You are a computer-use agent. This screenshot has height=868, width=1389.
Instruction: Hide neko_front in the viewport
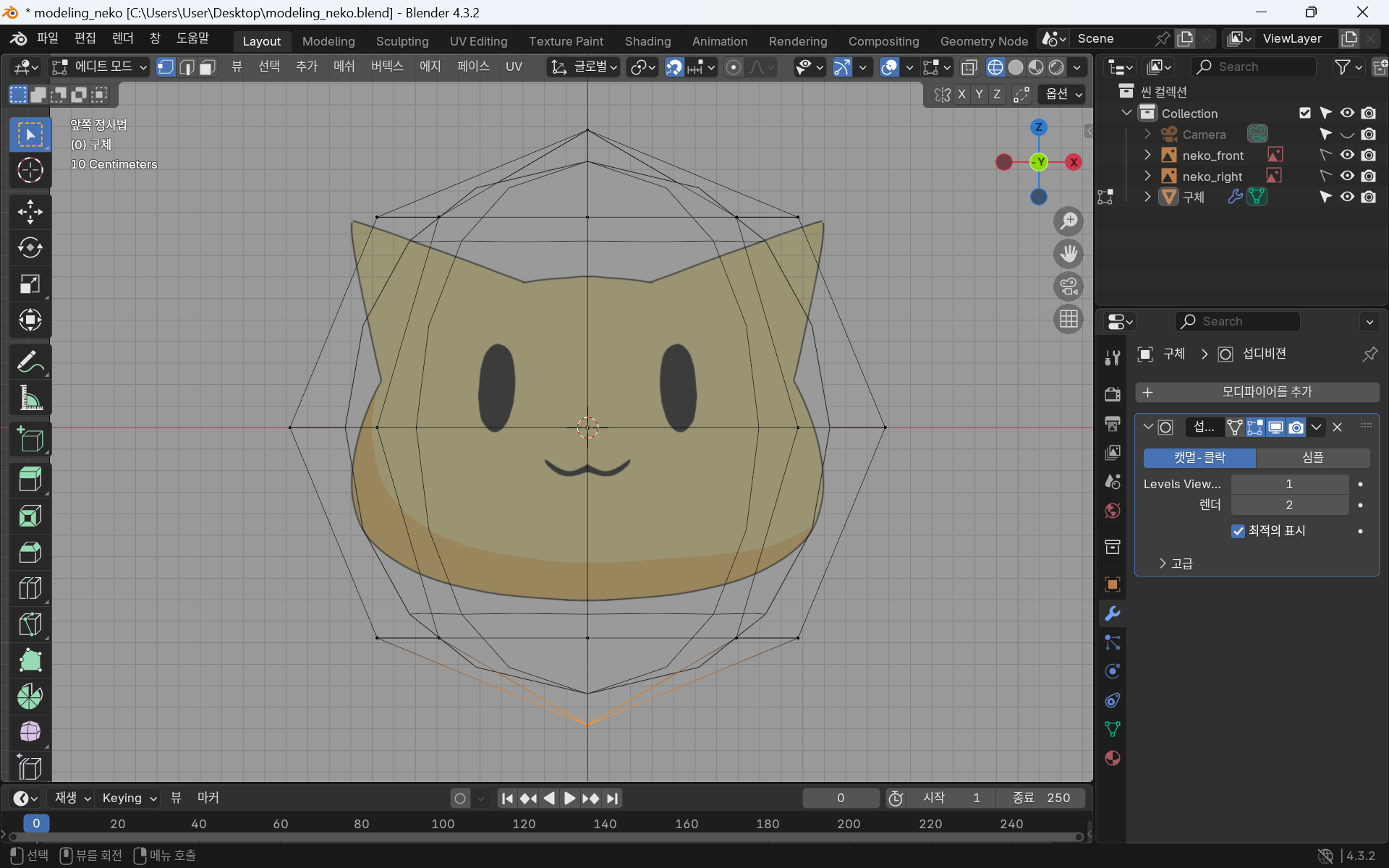1347,155
